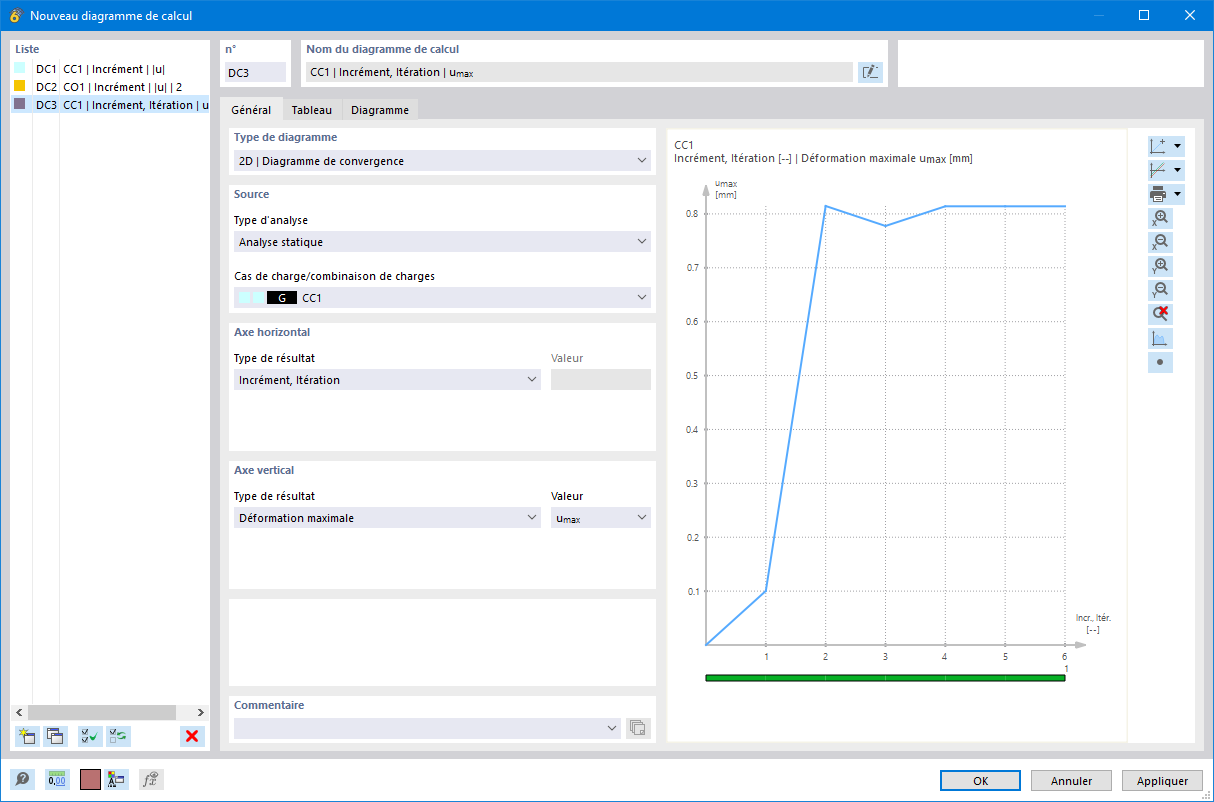Image resolution: width=1214 pixels, height=802 pixels.
Task: Click the formula fx icon
Action: tap(151, 780)
